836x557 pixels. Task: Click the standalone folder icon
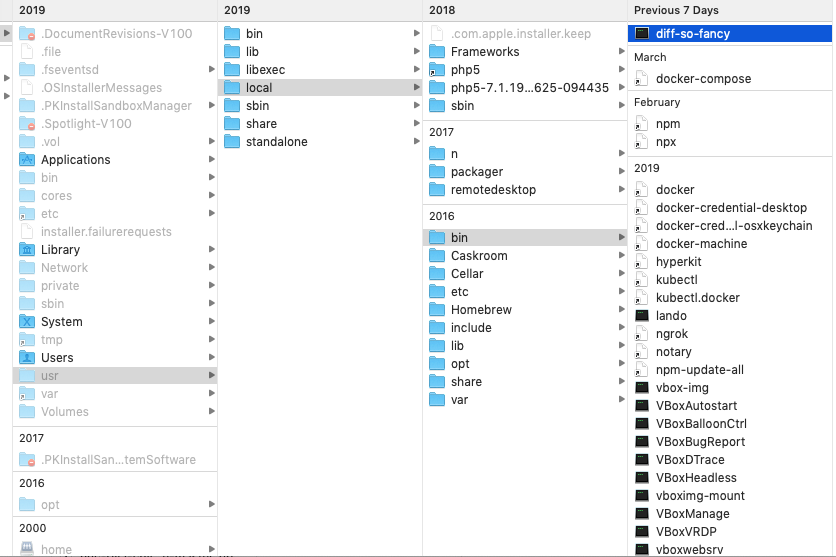pyautogui.click(x=232, y=142)
